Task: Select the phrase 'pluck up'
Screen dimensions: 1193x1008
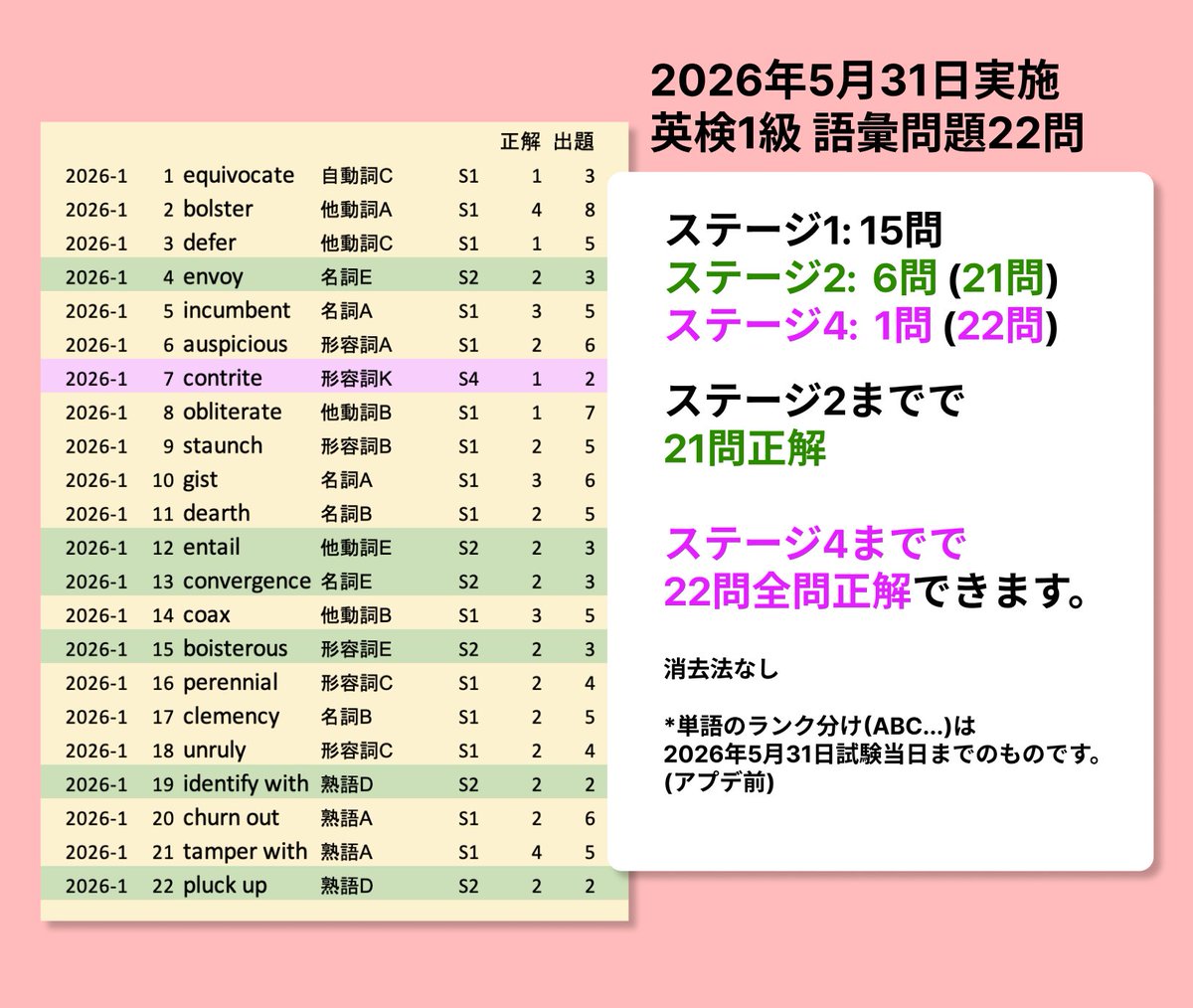Action: (225, 887)
